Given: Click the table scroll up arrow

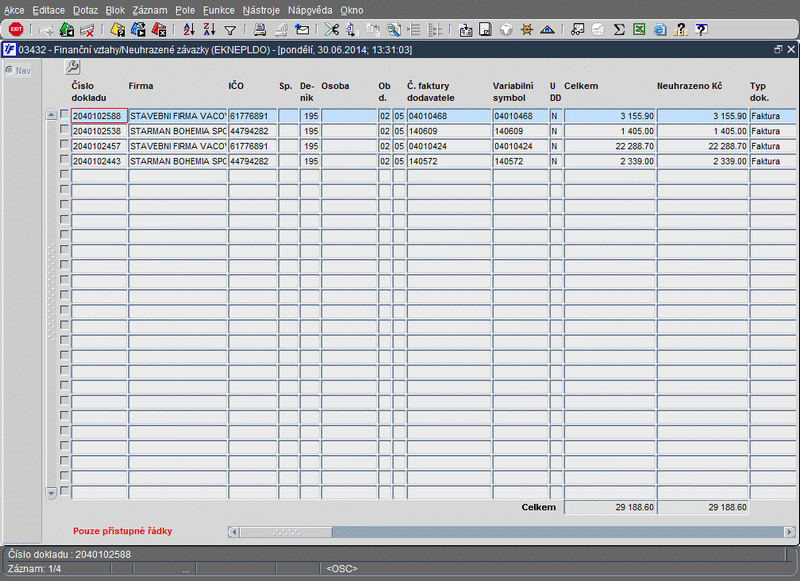Looking at the screenshot, I should pyautogui.click(x=51, y=115).
